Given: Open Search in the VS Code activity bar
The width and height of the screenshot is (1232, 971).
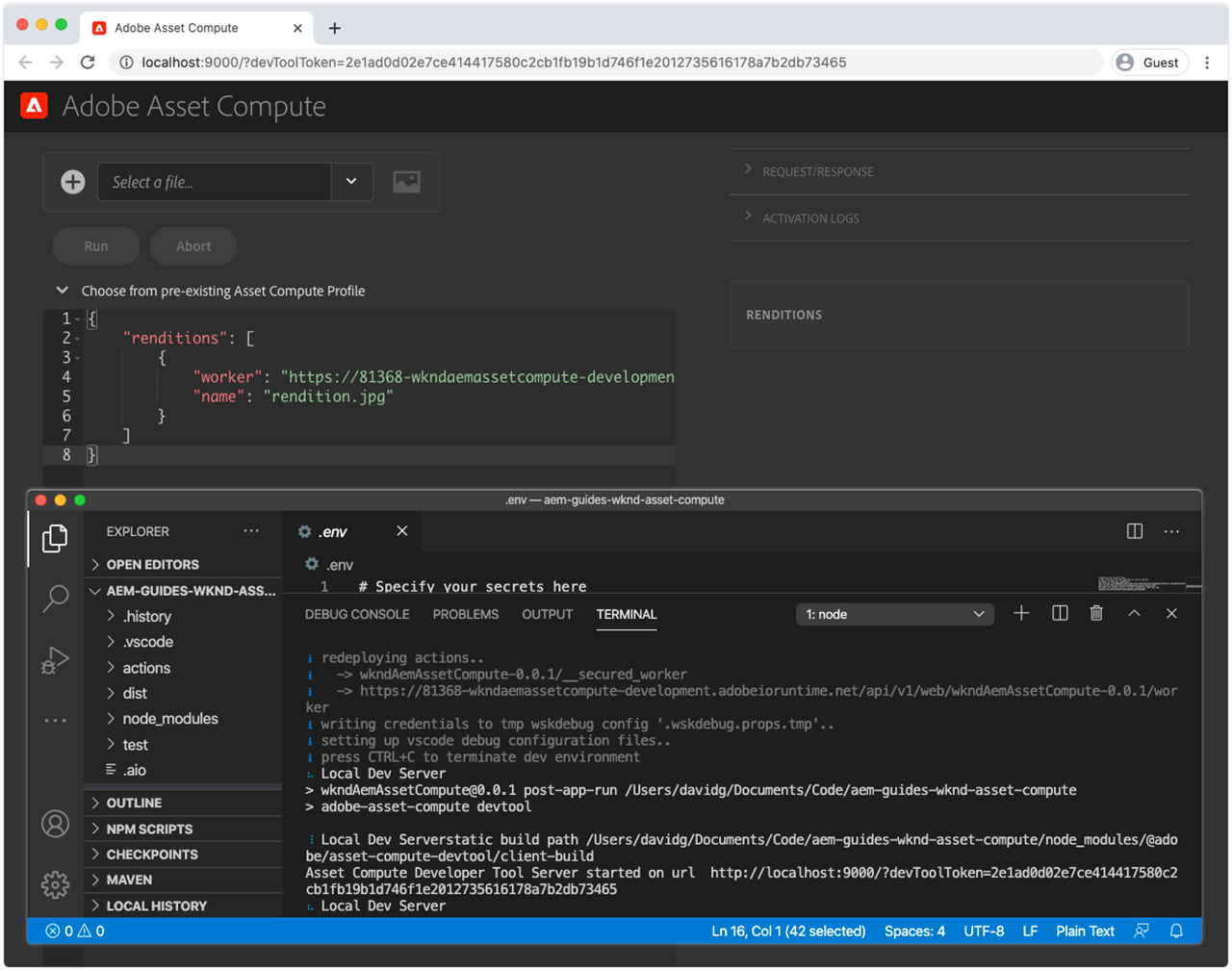Looking at the screenshot, I should click(56, 599).
